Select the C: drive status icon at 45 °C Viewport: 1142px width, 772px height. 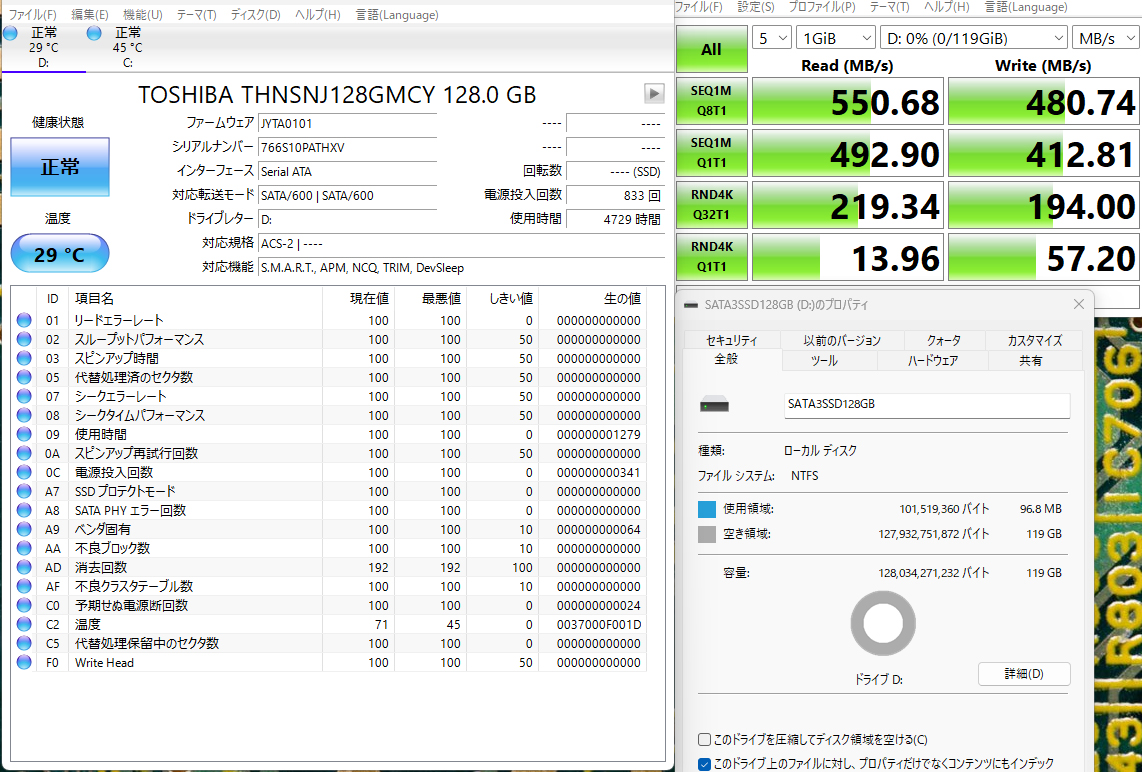click(x=94, y=34)
